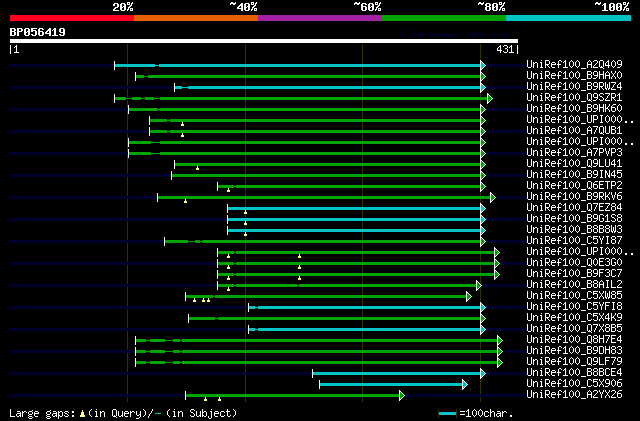Screen dimensions: 640x421
Task: Click the BP056419 query name label
Action: click(x=38, y=32)
